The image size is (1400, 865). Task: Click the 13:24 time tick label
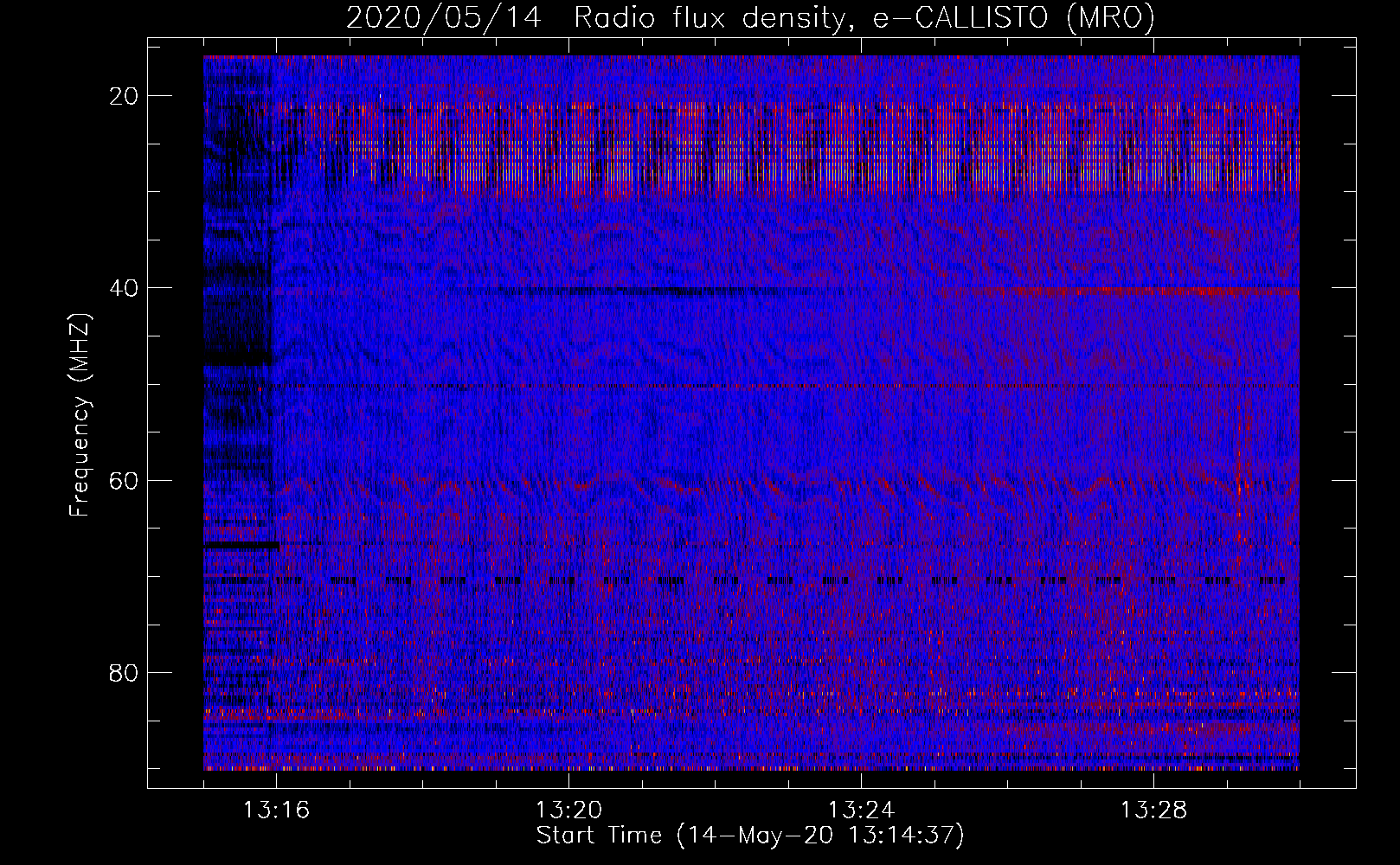tap(861, 811)
